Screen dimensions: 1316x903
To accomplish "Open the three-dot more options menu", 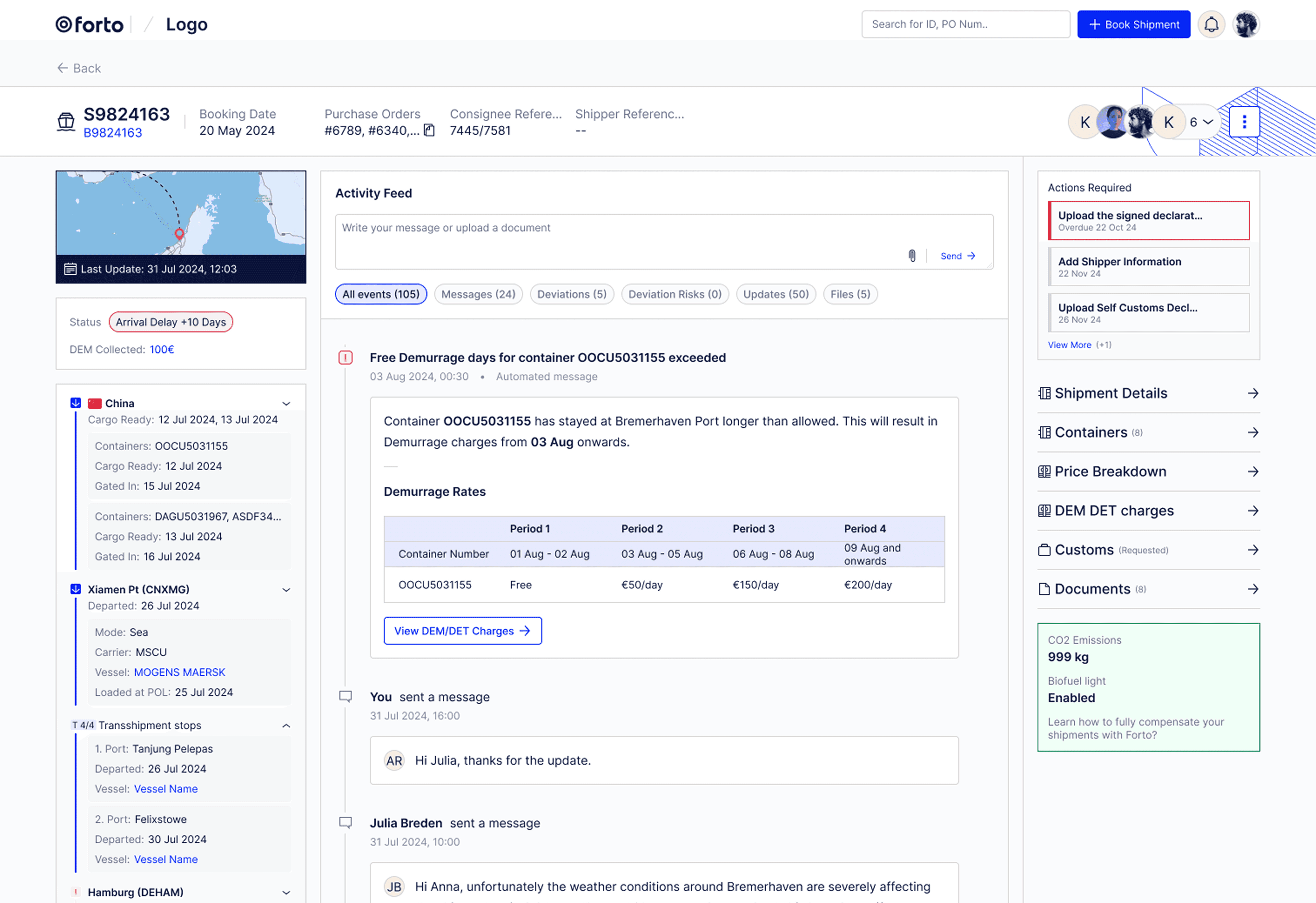I will click(1244, 122).
